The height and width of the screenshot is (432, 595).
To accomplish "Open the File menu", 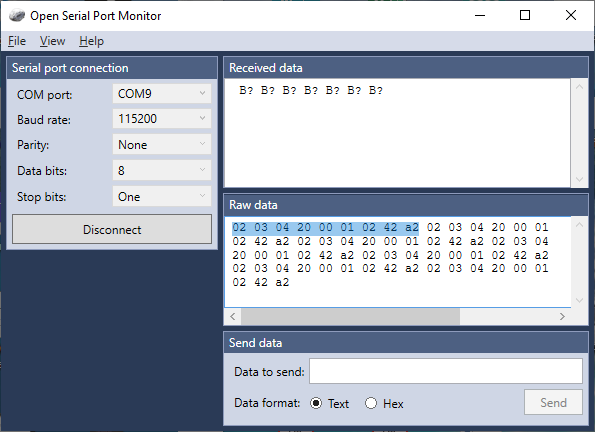I will [17, 41].
